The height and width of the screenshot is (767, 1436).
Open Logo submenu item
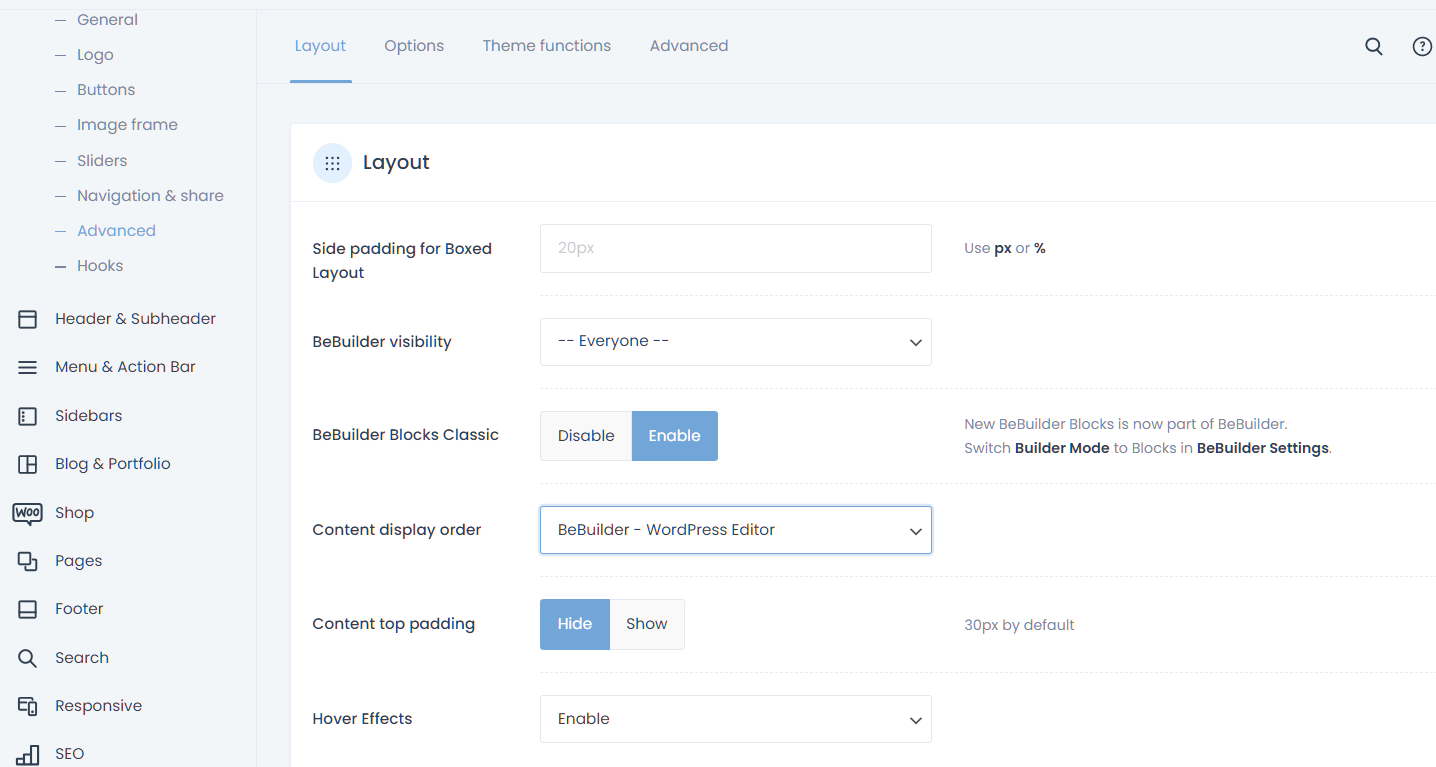tap(95, 55)
